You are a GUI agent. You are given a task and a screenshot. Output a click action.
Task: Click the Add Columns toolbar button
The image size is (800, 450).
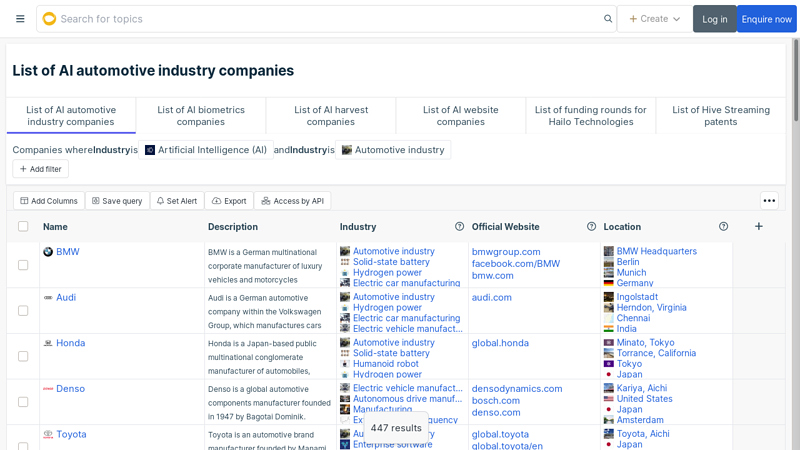click(x=49, y=201)
